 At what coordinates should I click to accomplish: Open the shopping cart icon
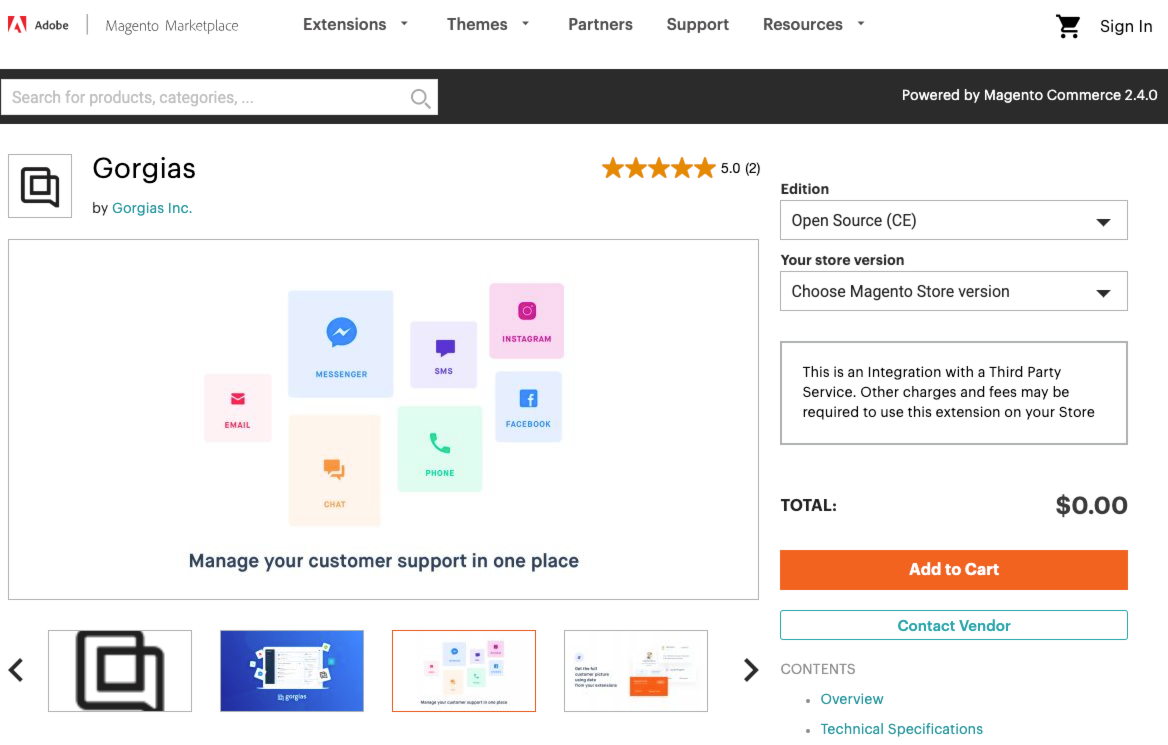(1067, 26)
